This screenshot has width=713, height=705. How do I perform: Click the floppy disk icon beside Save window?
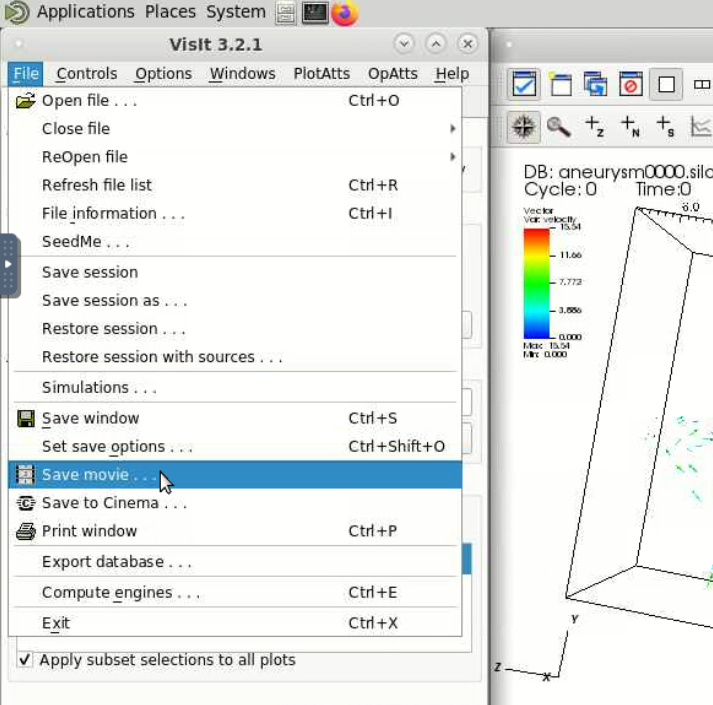(25, 418)
